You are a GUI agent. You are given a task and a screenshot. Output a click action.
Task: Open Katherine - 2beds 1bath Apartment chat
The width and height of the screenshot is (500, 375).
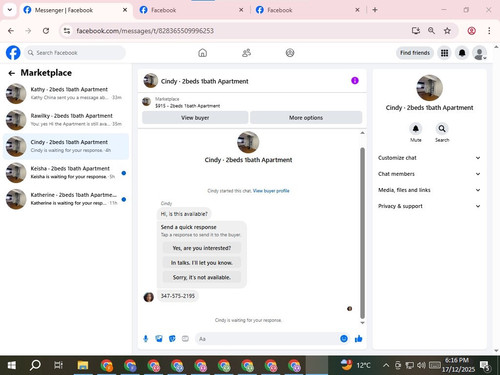66,199
